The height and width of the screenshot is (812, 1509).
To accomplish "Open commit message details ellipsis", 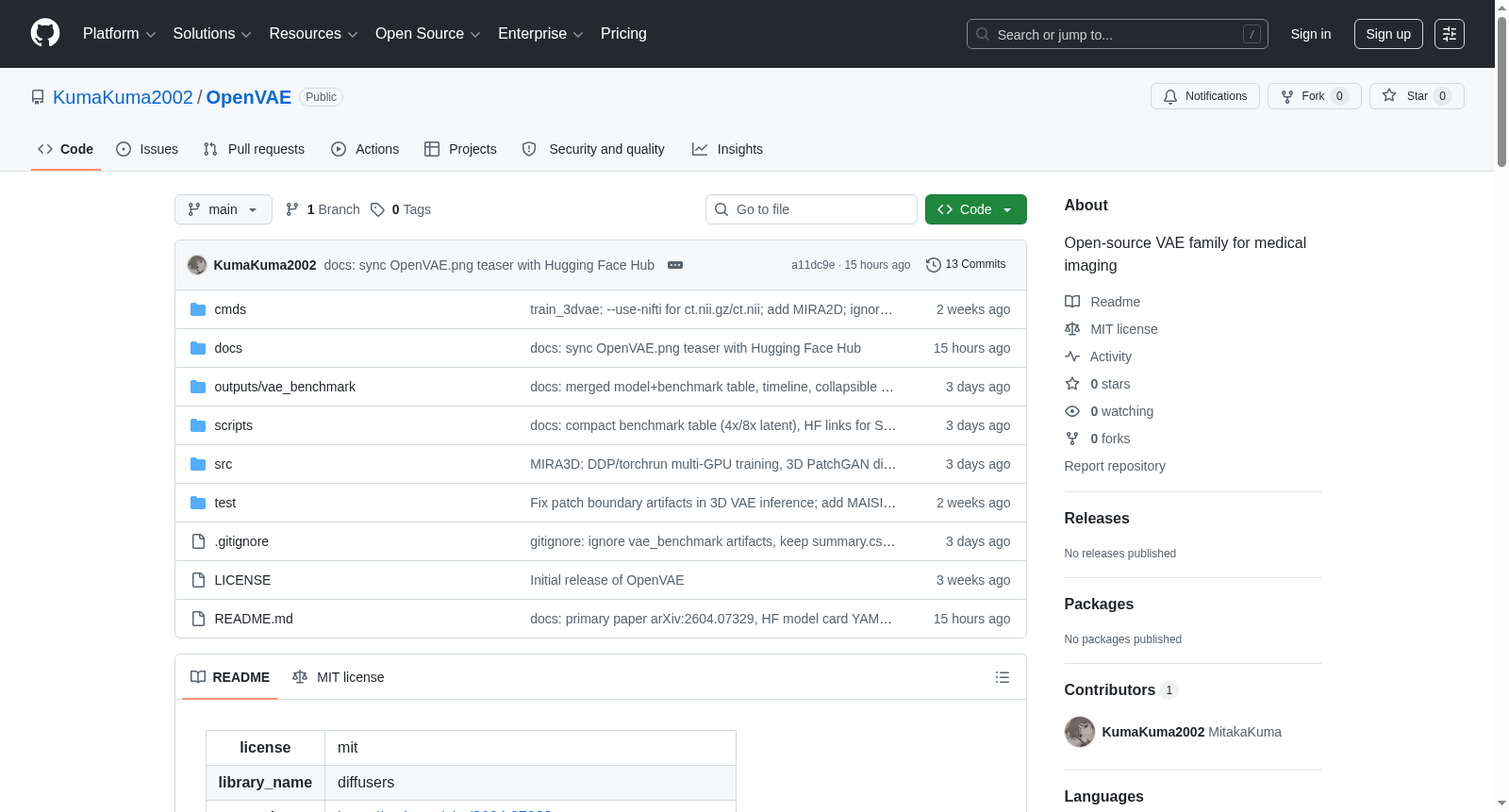I will (x=675, y=265).
